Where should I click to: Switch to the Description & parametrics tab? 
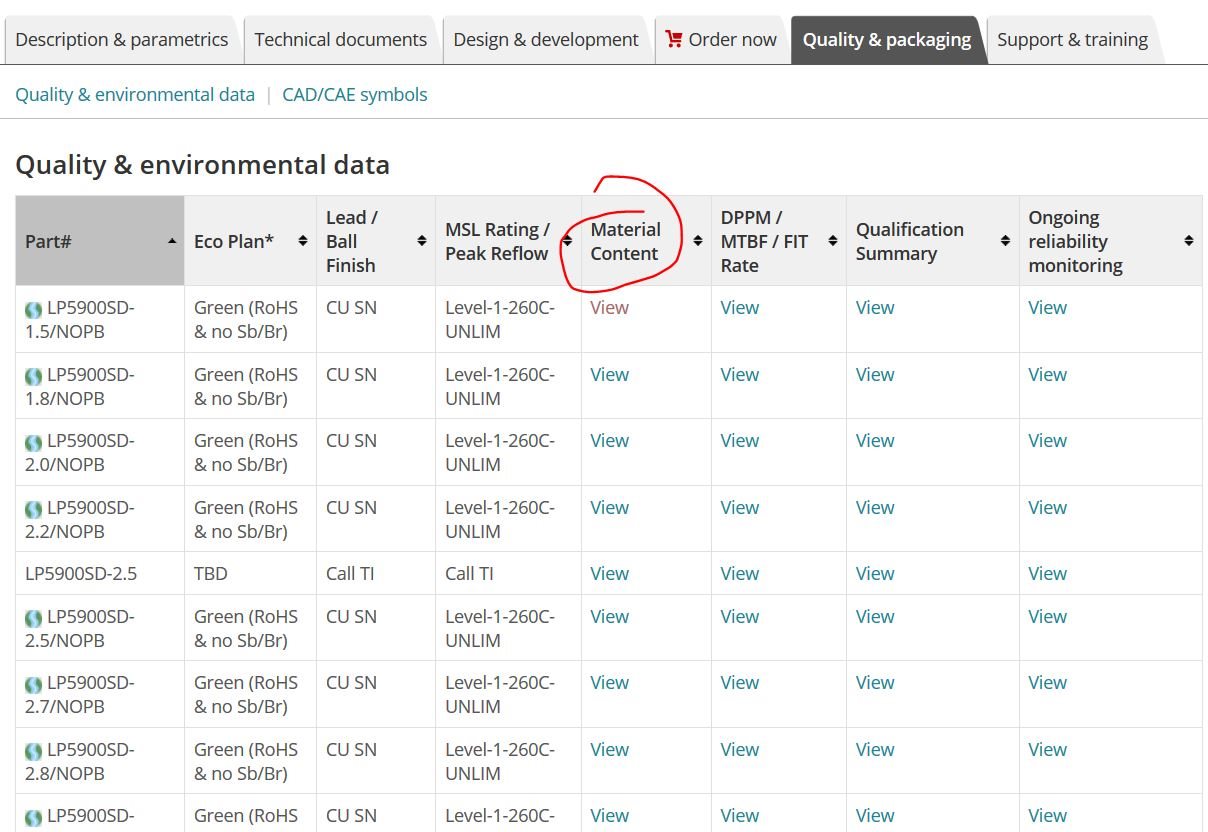(x=122, y=40)
